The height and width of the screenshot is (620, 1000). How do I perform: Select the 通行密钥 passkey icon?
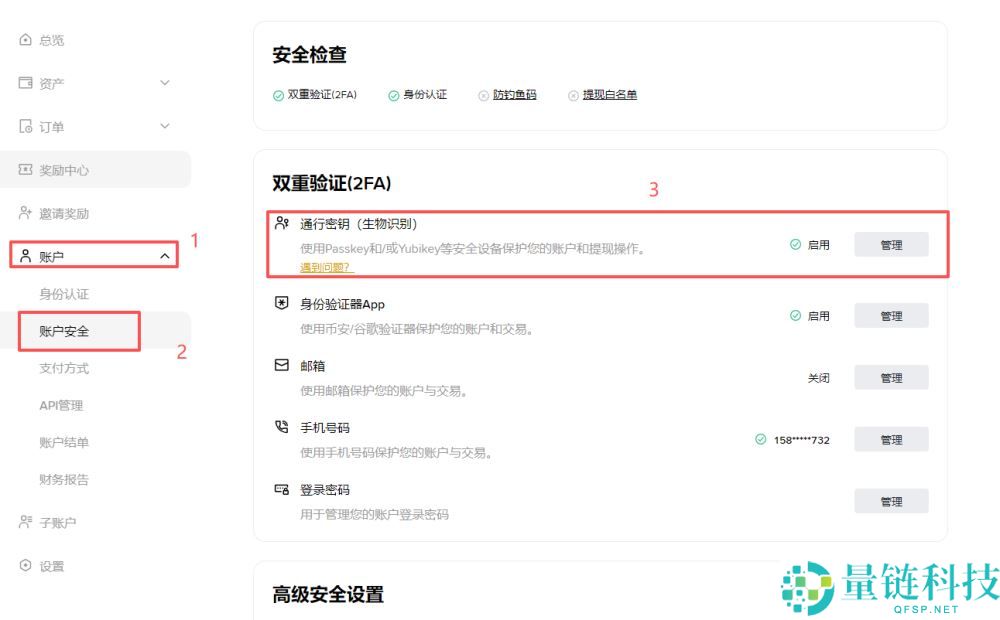tap(281, 222)
